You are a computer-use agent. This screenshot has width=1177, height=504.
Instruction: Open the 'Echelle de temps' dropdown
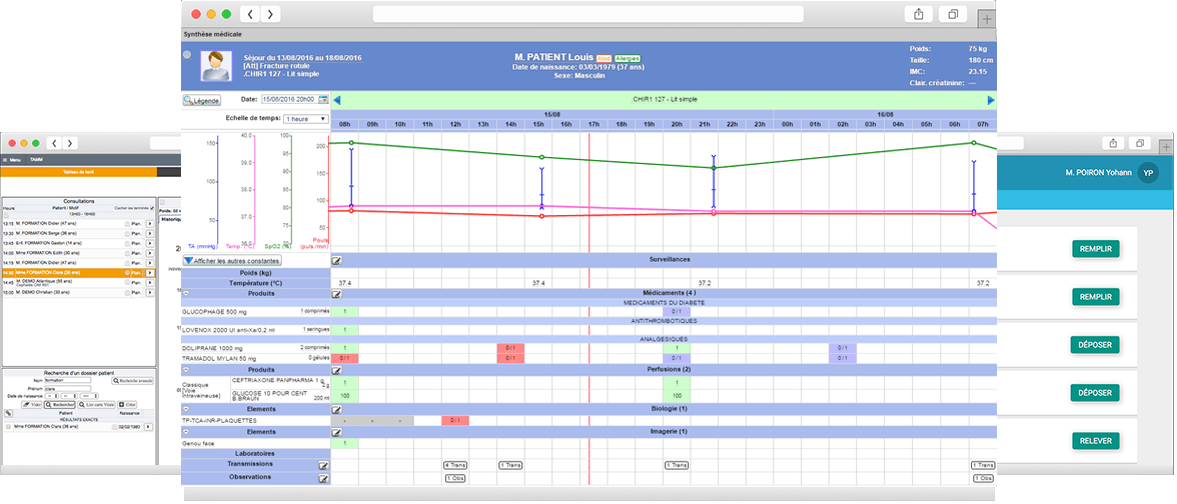[306, 118]
